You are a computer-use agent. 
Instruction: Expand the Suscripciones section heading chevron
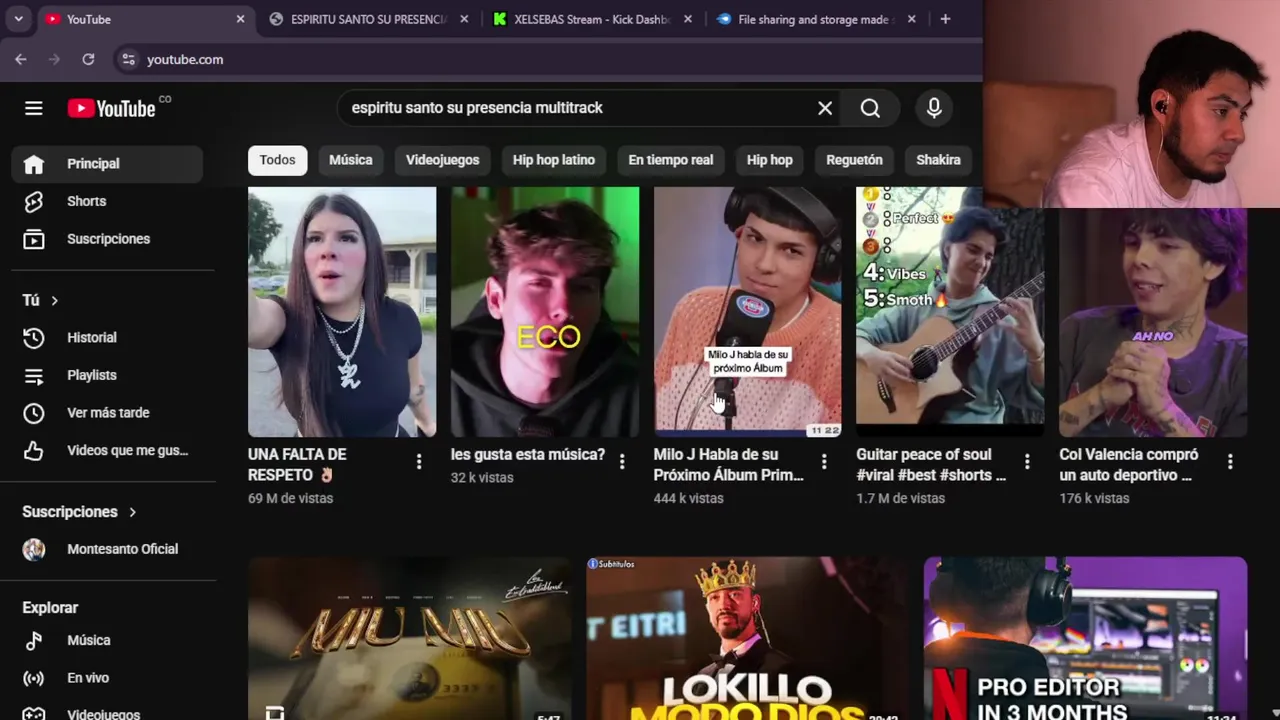132,512
